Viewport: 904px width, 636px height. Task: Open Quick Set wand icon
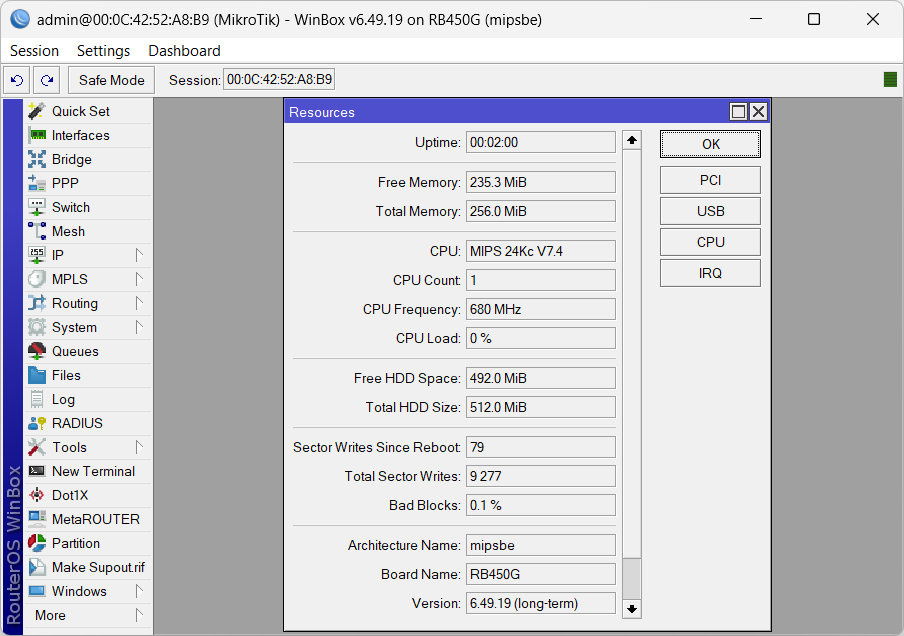pos(37,111)
